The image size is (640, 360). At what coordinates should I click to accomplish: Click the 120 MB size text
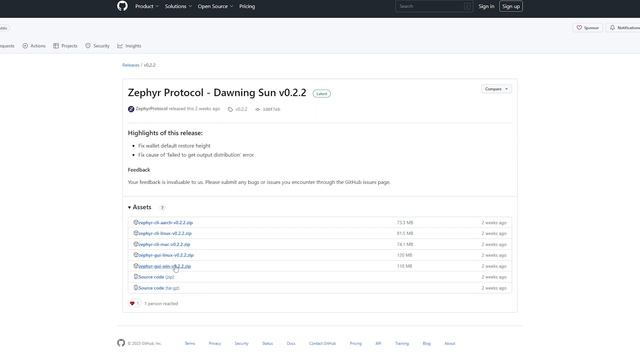[x=404, y=255]
